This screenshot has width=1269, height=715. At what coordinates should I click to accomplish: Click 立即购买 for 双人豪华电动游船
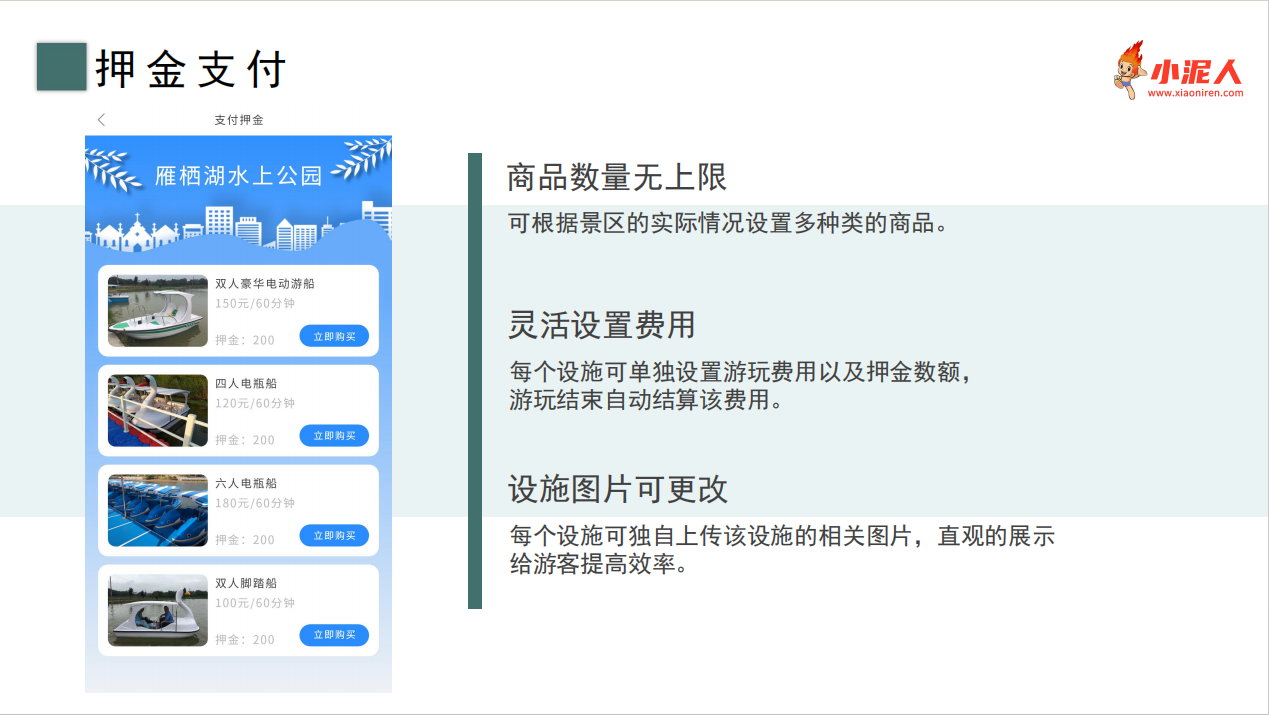[334, 337]
